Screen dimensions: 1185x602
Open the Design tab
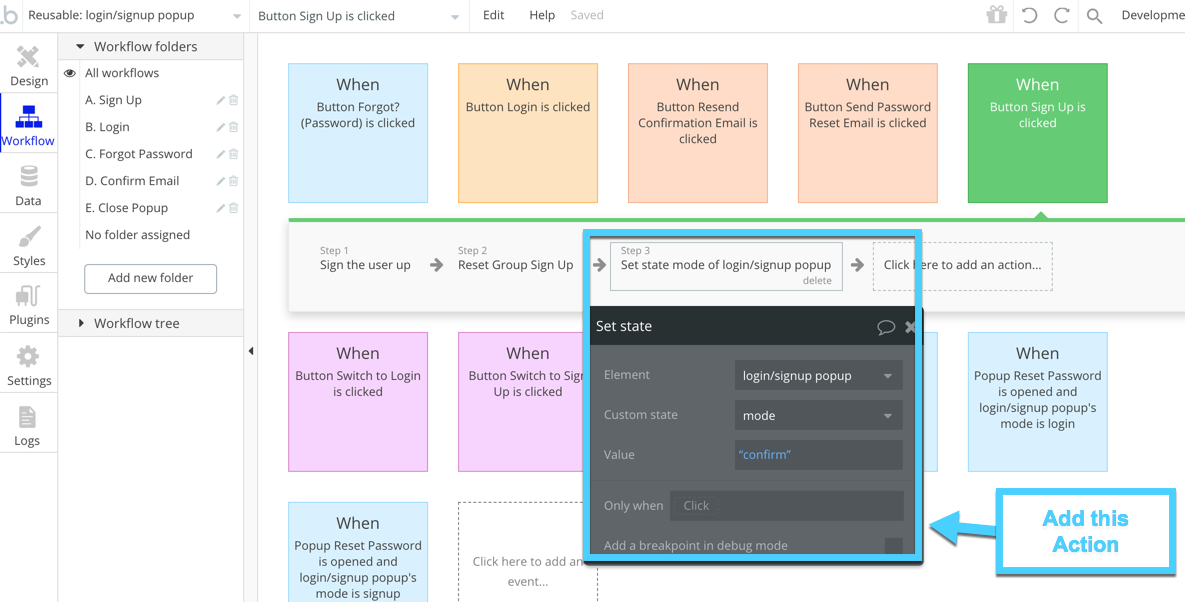point(29,64)
